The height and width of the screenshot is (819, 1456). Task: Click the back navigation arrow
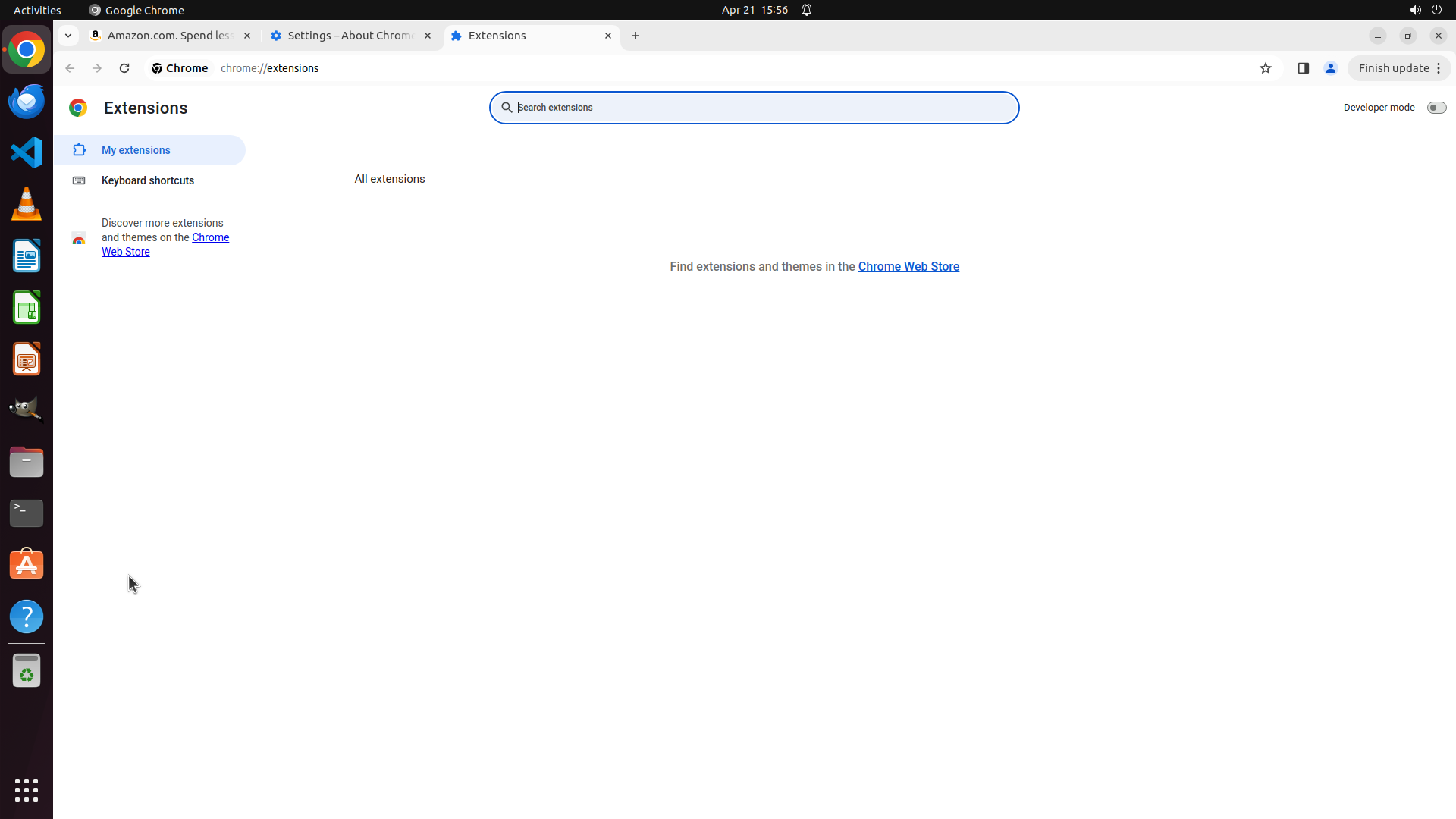tap(70, 68)
